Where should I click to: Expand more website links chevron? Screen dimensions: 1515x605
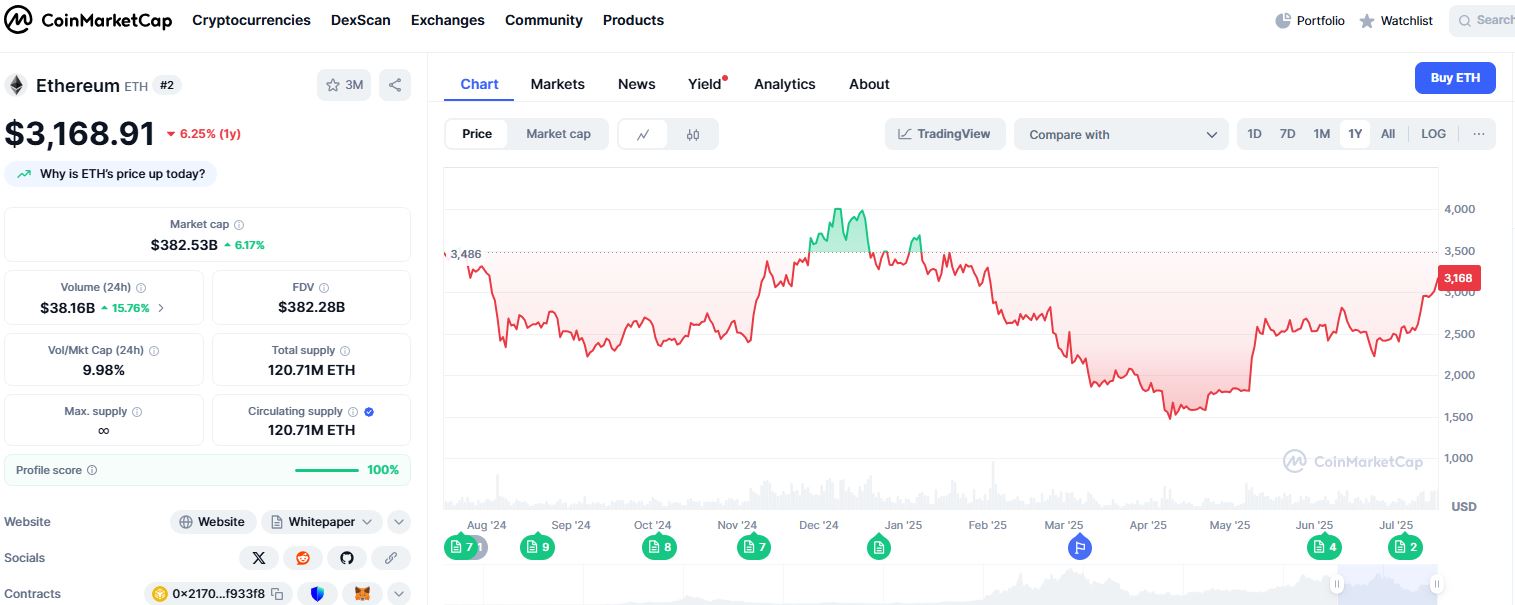pos(398,522)
